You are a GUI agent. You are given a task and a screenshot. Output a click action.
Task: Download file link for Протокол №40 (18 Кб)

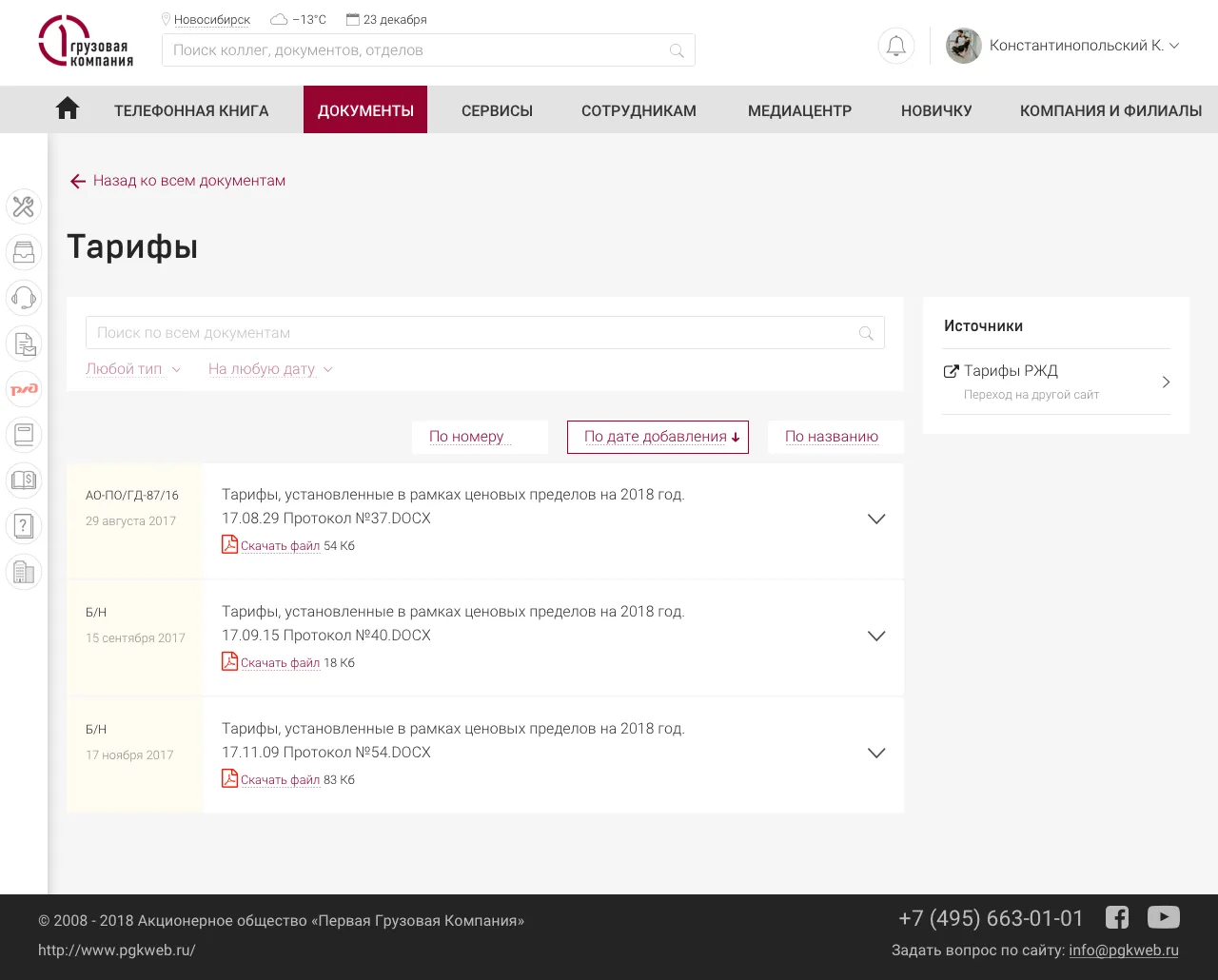click(x=280, y=662)
